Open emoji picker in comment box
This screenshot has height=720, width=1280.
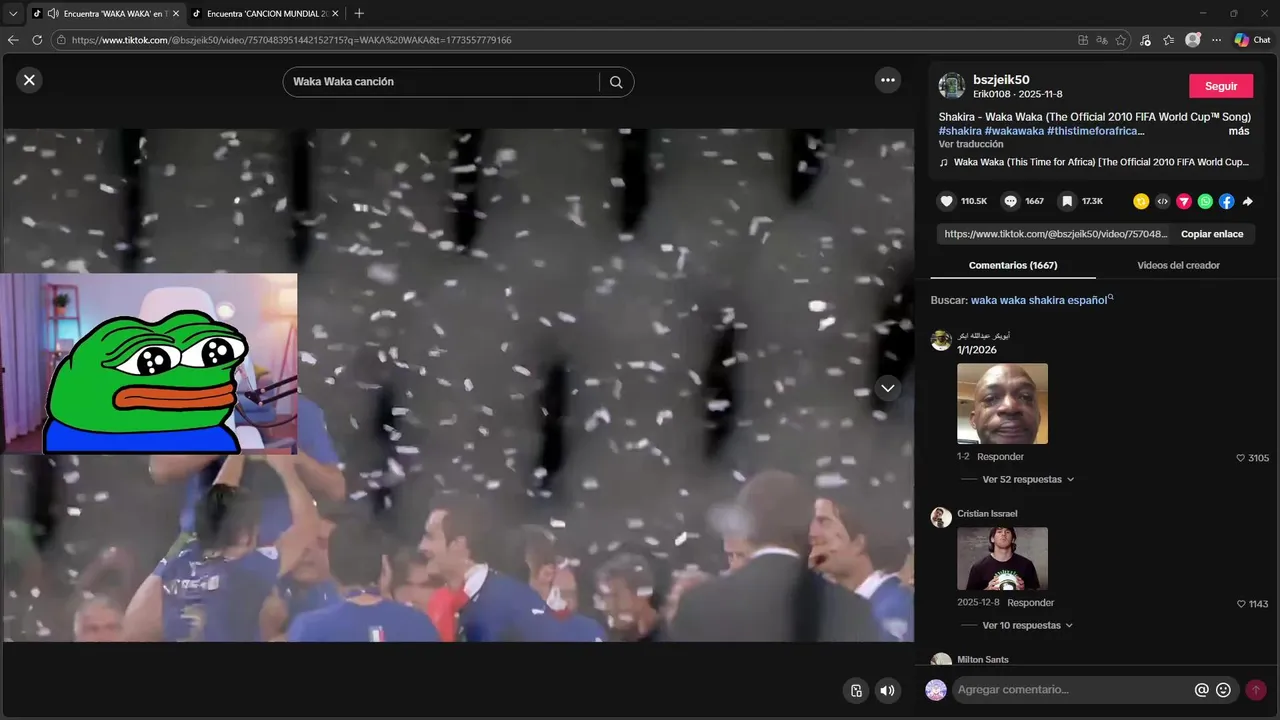(x=1223, y=690)
